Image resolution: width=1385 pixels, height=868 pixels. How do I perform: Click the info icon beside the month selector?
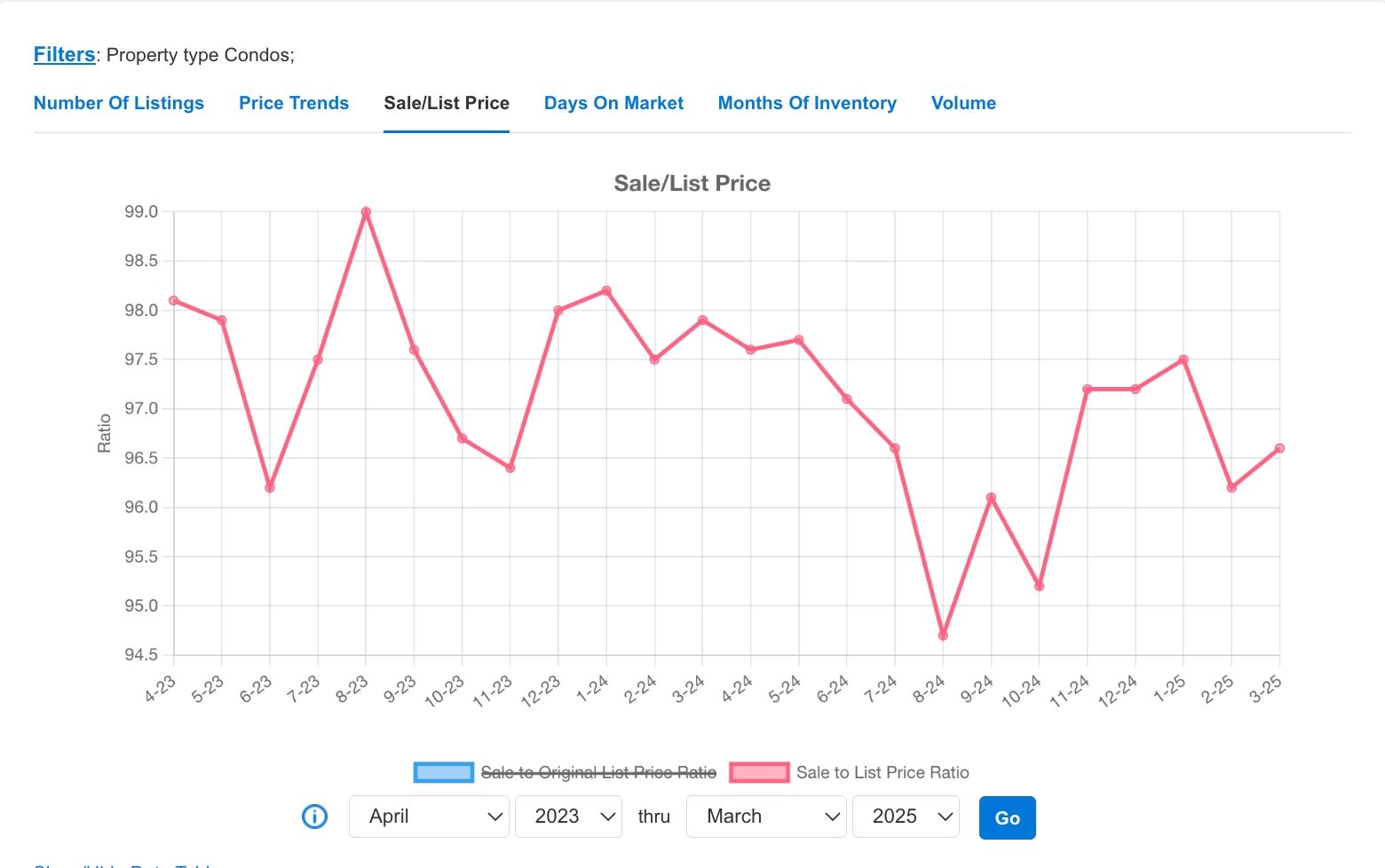(314, 817)
